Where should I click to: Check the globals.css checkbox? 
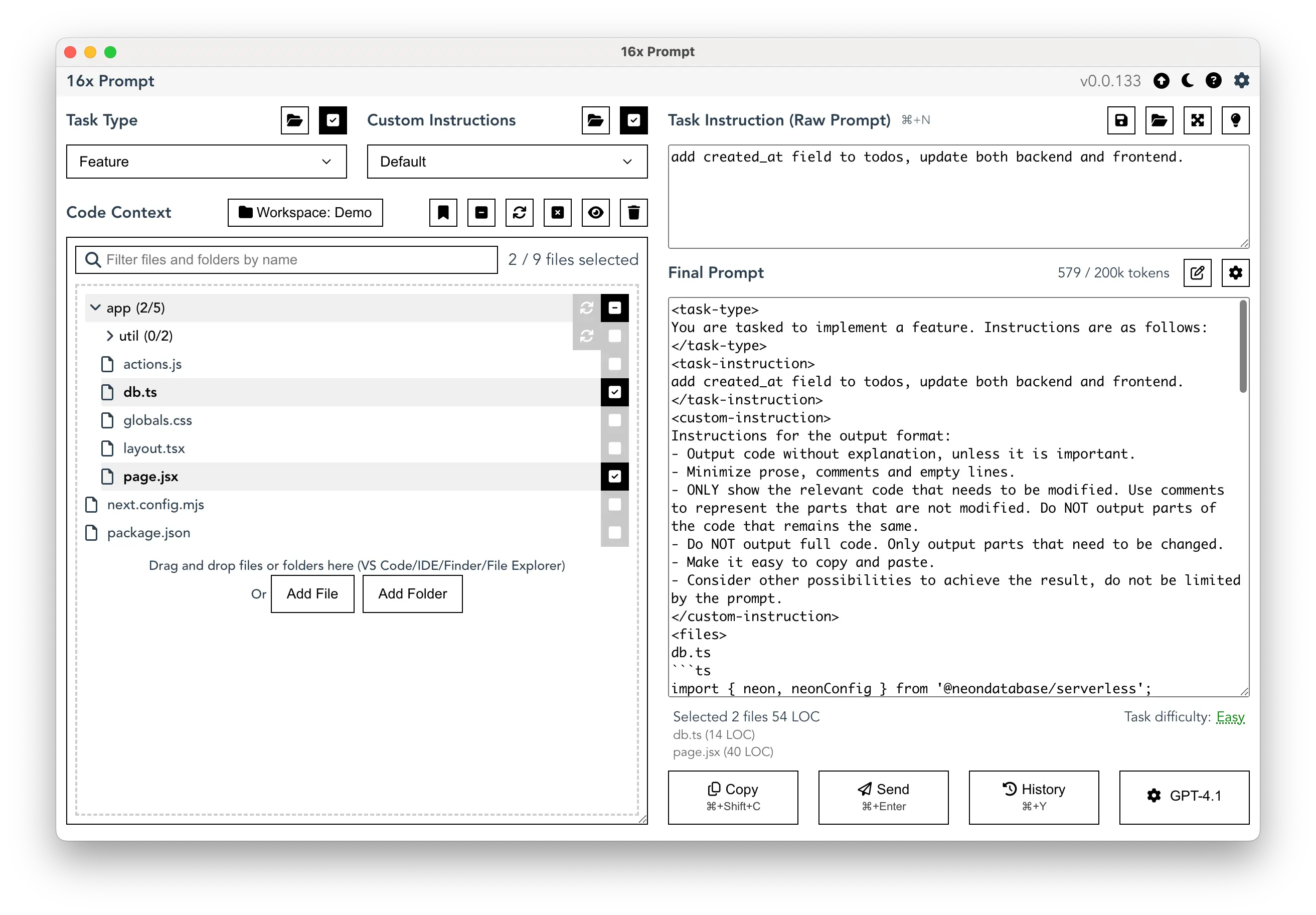[x=614, y=420]
